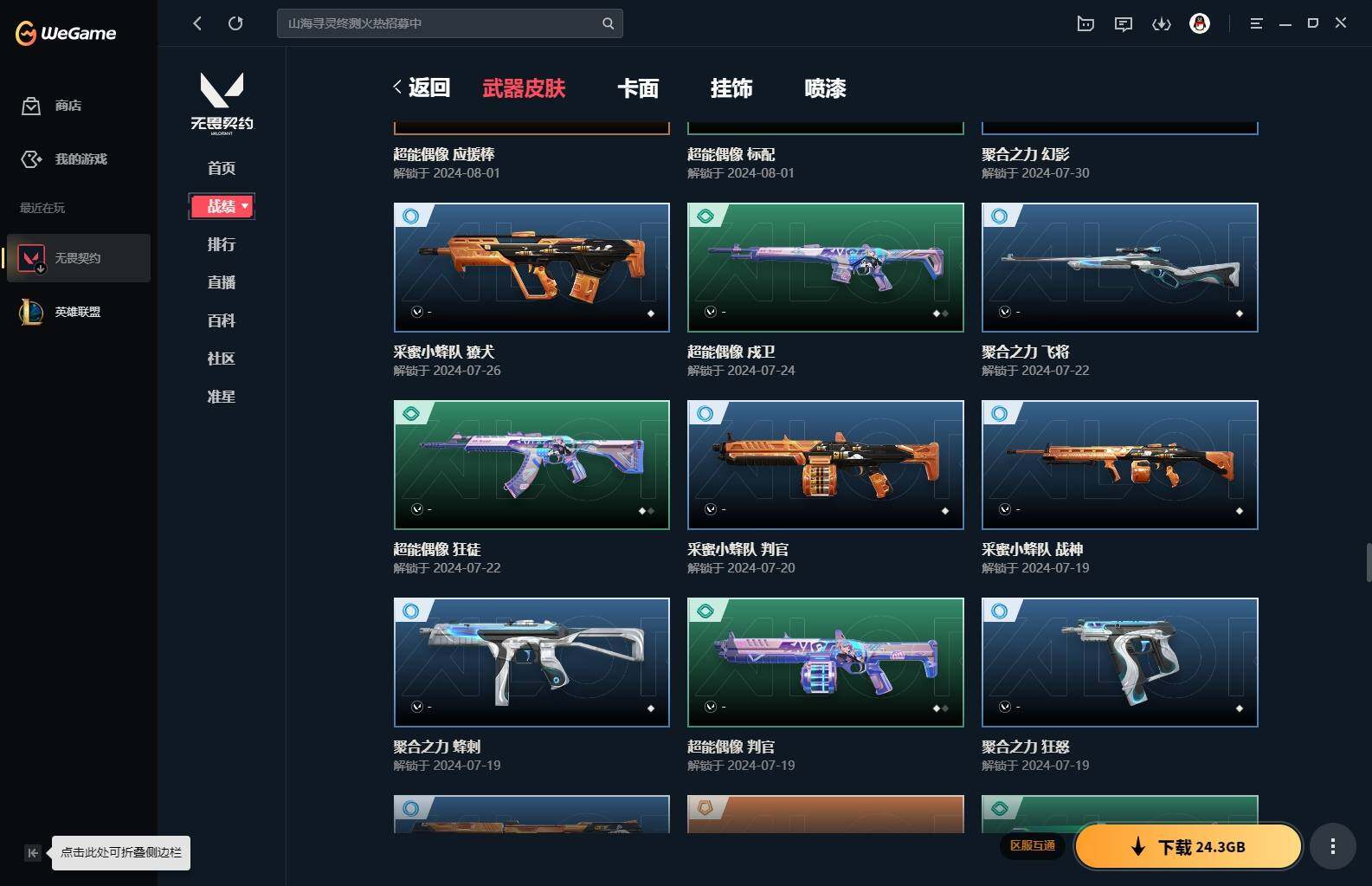Click the 区服互通 label button
The width and height of the screenshot is (1372, 886).
(x=1033, y=845)
